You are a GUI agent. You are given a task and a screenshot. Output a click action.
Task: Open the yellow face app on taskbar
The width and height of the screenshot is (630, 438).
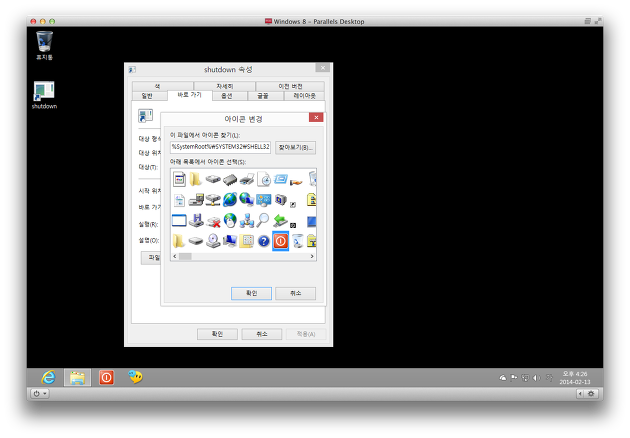point(135,377)
